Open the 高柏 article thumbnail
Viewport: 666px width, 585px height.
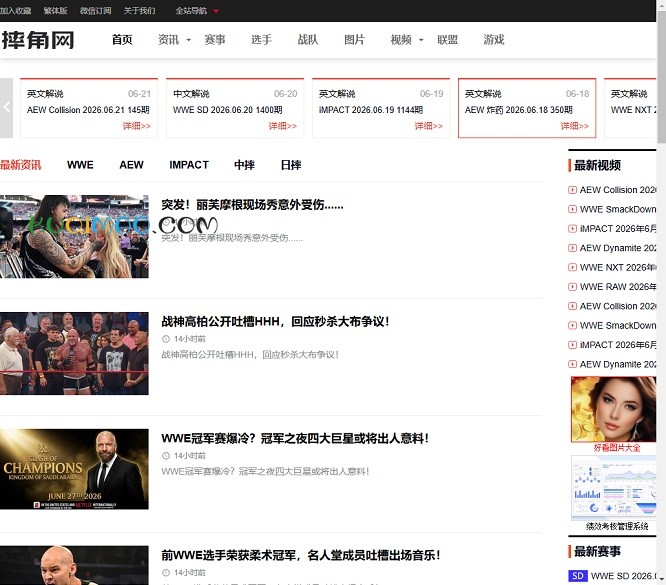[x=74, y=353]
